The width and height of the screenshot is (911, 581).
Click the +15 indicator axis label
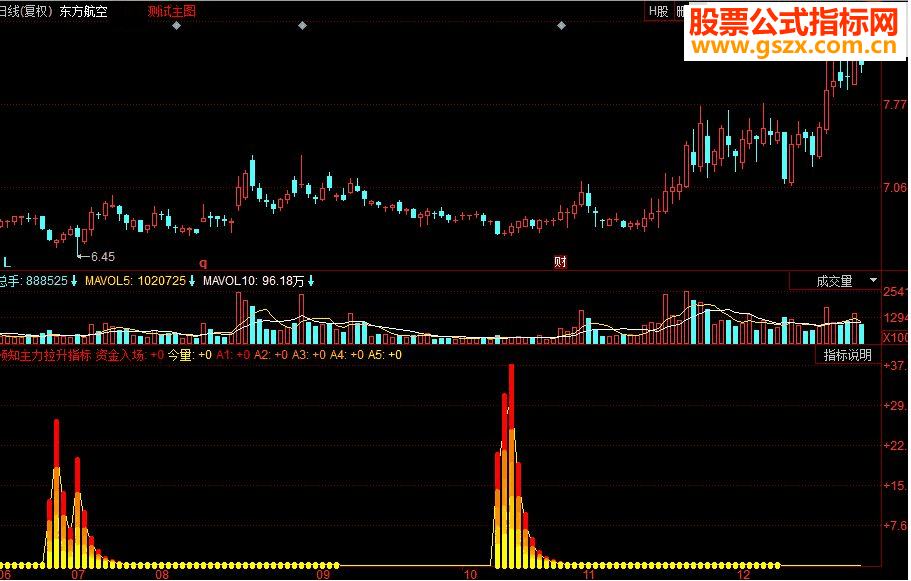point(895,486)
